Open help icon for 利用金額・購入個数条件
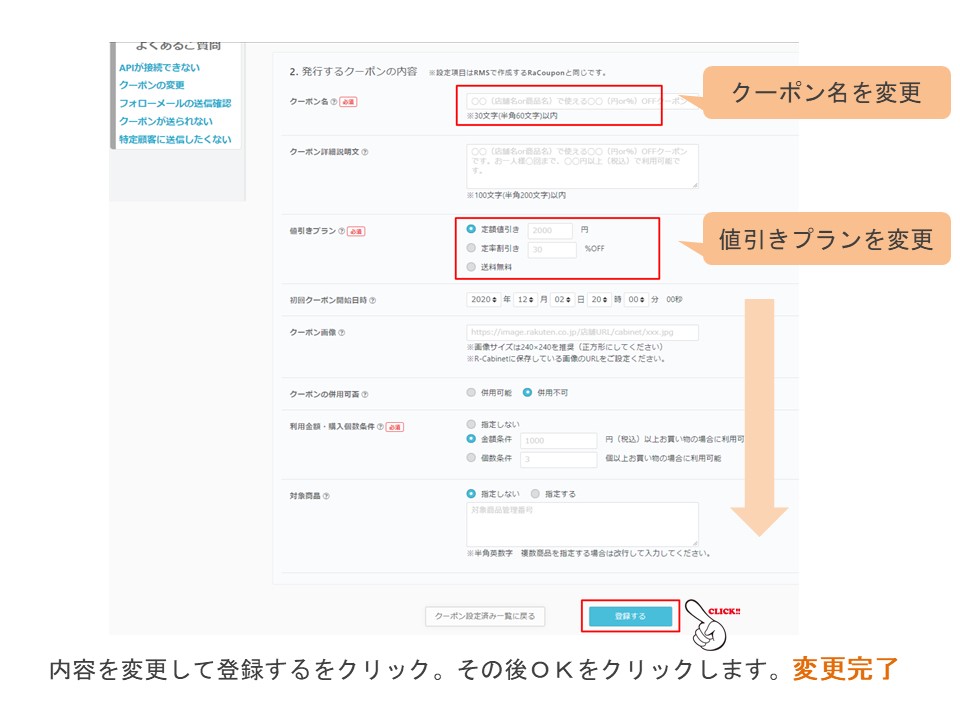This screenshot has width=960, height=720. 380,427
